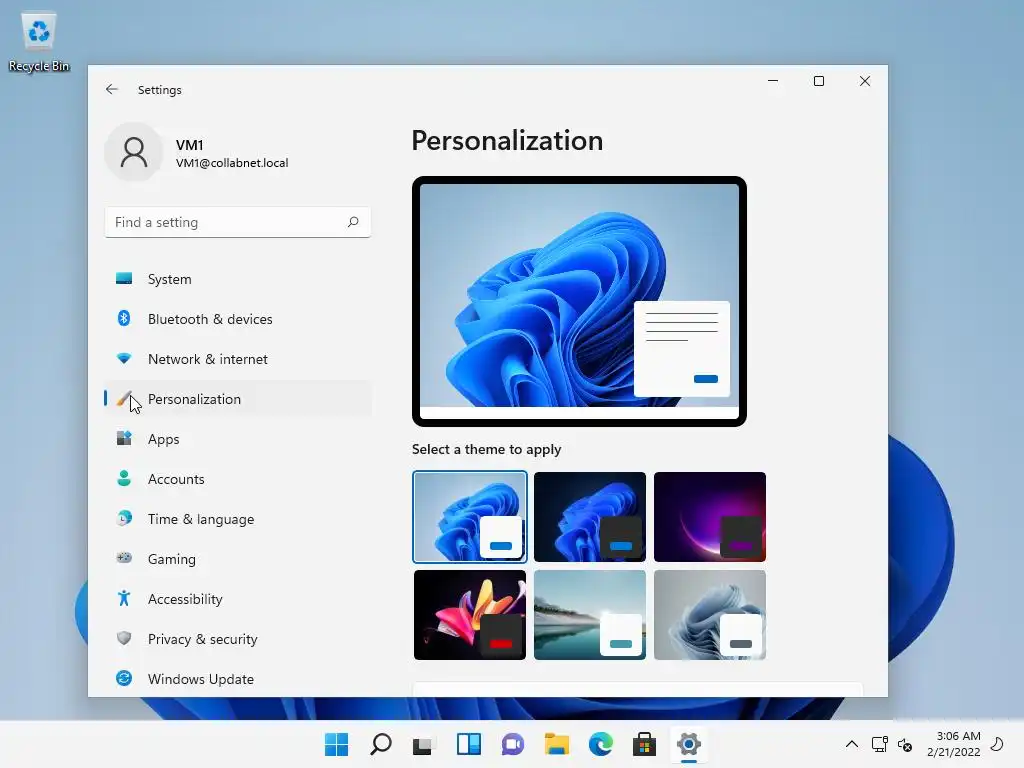Minimize the Settings window
1024x768 pixels.
[773, 81]
